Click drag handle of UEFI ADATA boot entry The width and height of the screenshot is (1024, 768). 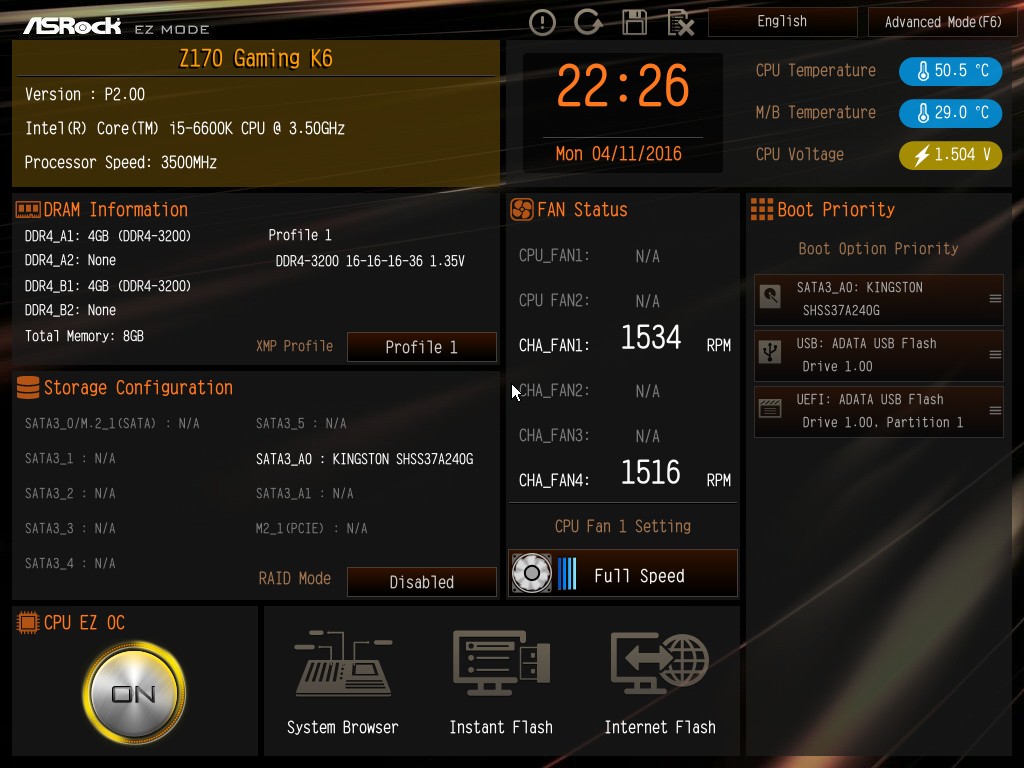[995, 411]
